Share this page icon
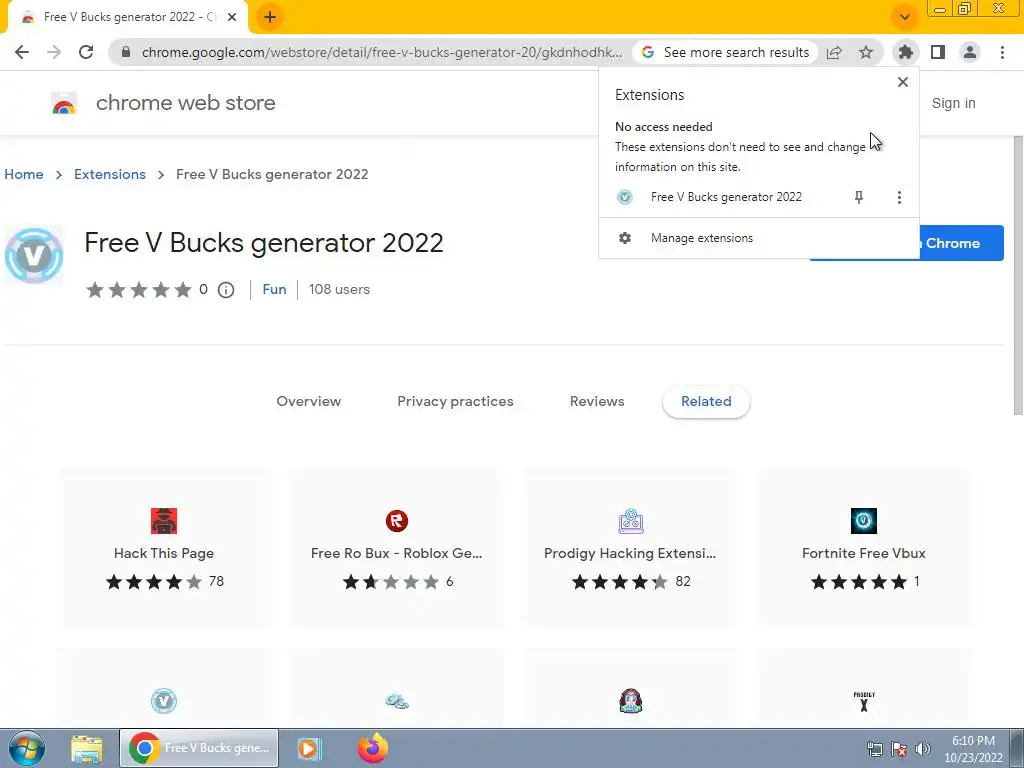This screenshot has height=768, width=1024. point(834,52)
